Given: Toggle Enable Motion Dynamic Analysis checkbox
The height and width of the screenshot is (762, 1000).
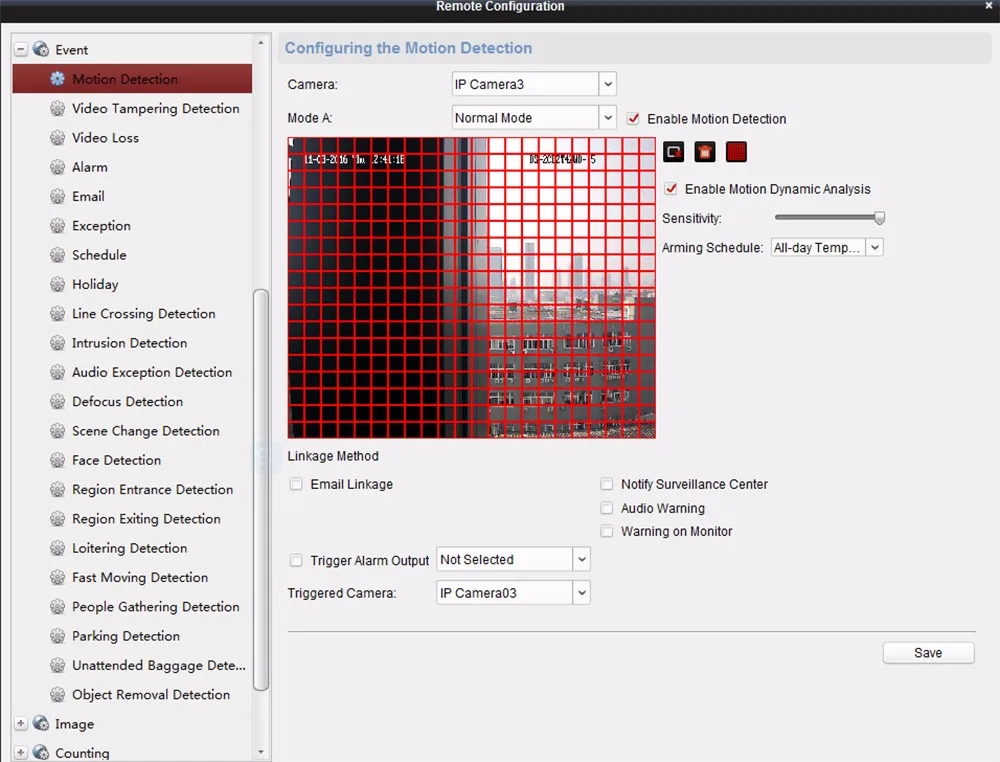Looking at the screenshot, I should 671,189.
